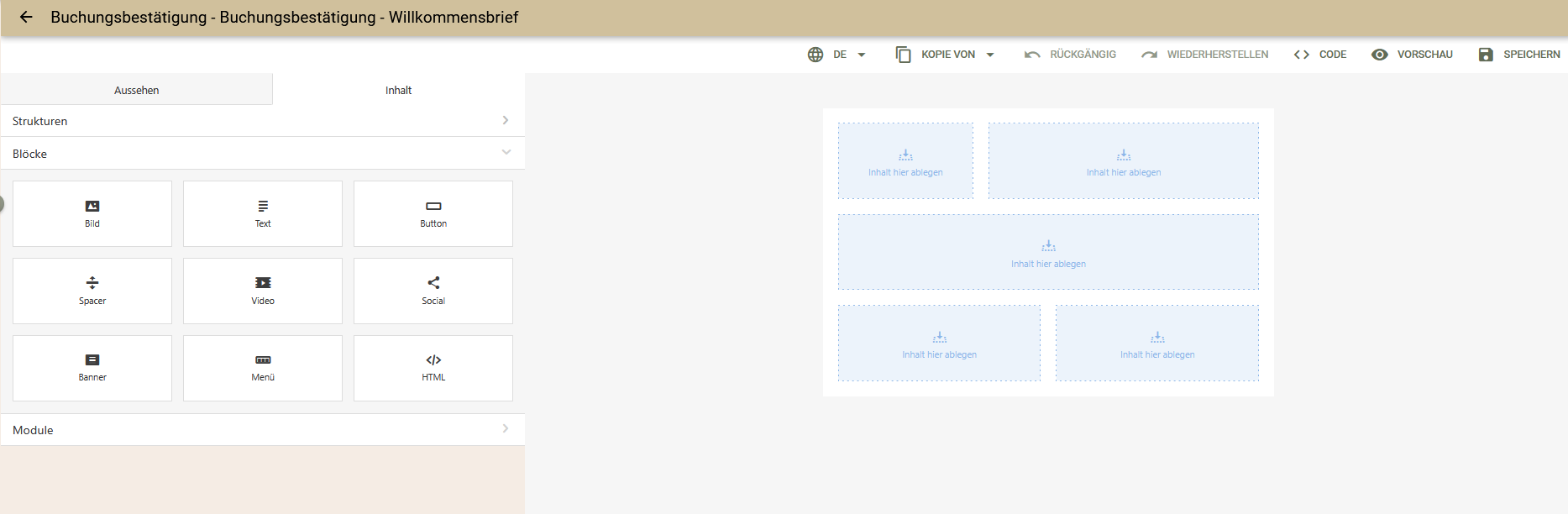Expand the Module section
The image size is (1568, 514).
point(263,430)
